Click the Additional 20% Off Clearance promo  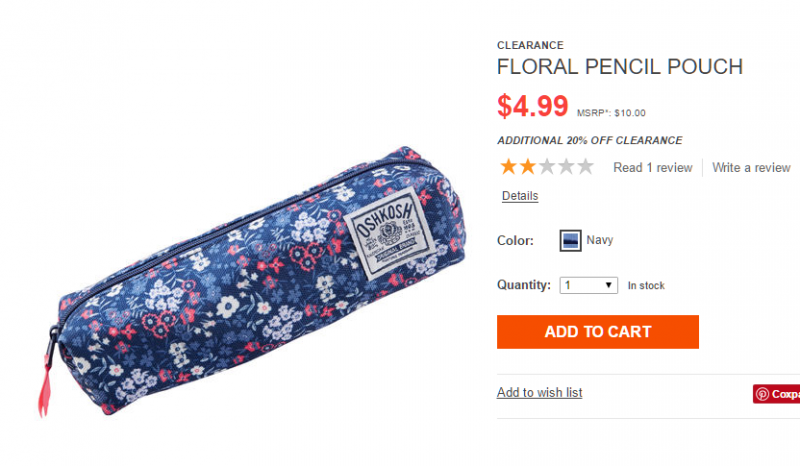click(x=589, y=141)
